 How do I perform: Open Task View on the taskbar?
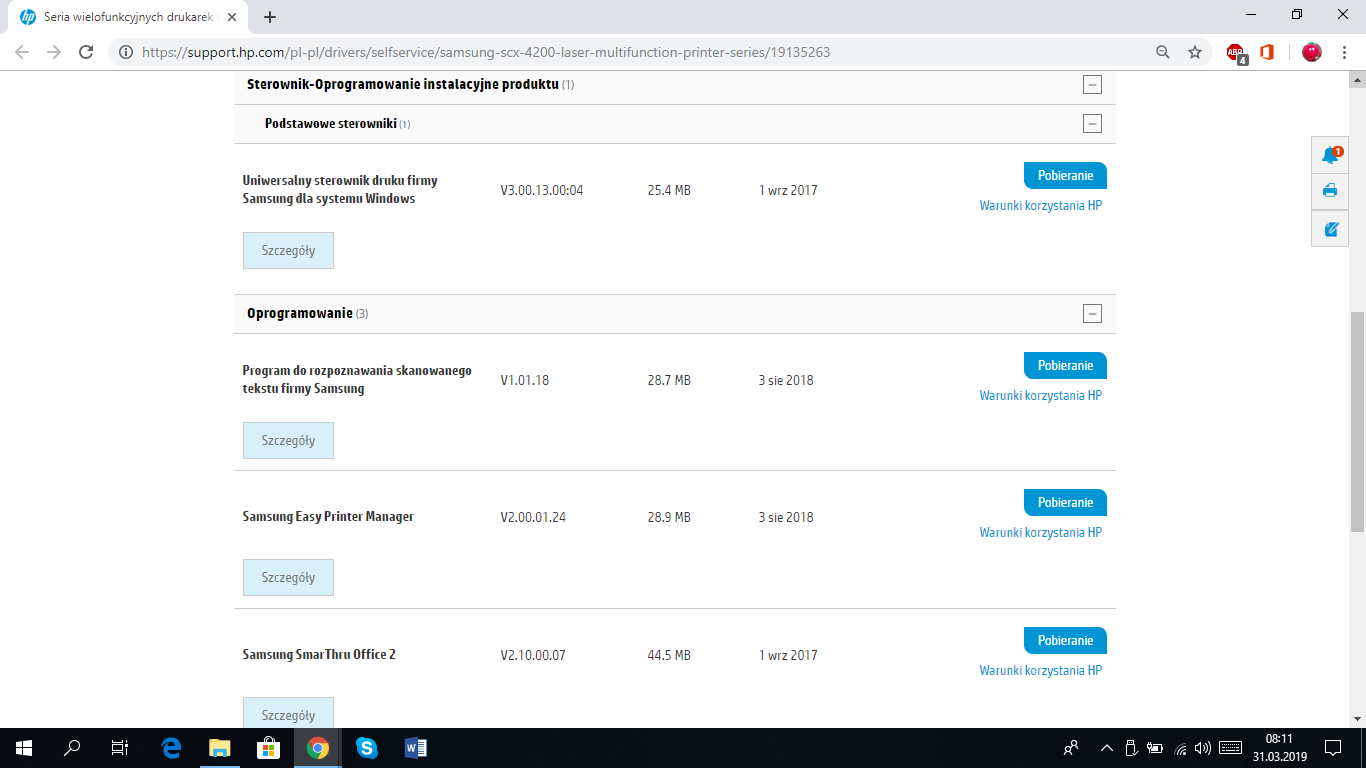120,748
